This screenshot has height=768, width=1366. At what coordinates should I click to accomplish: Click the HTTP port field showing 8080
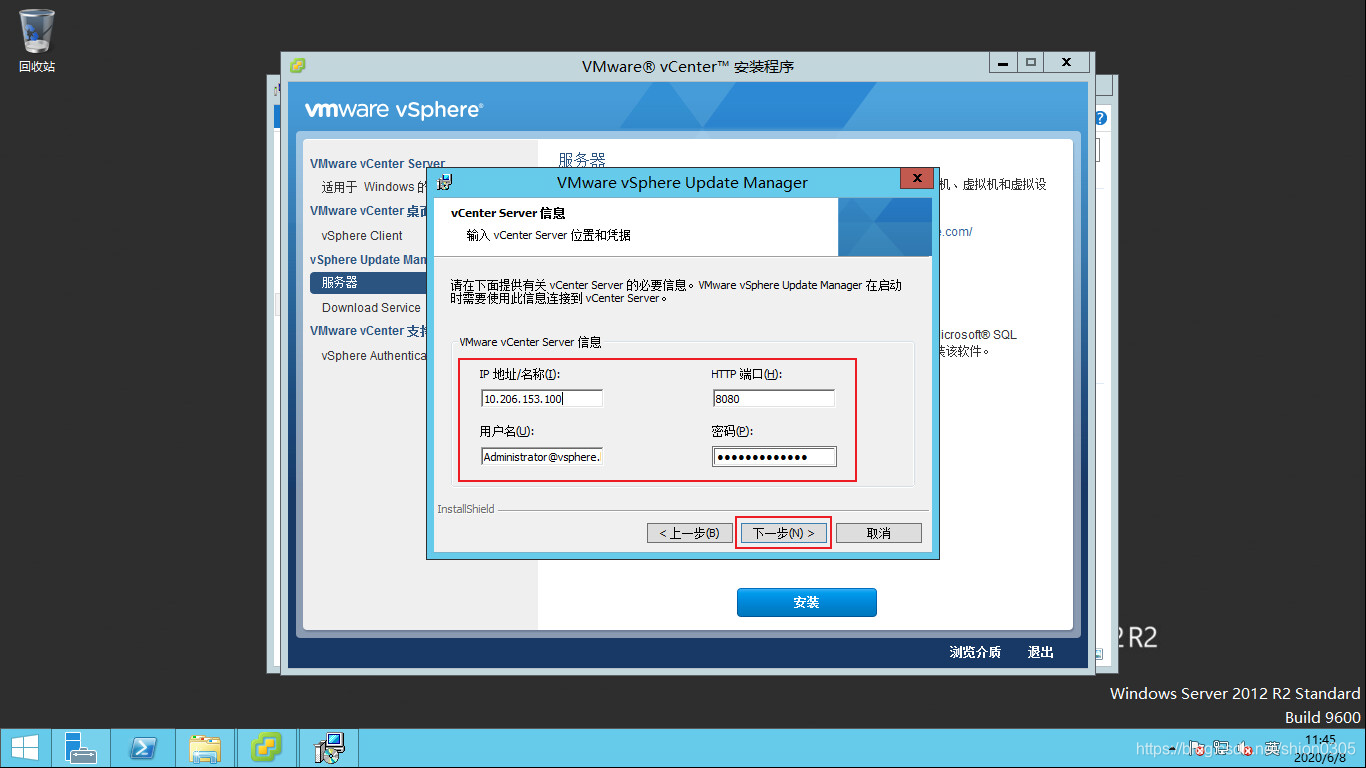coord(774,399)
